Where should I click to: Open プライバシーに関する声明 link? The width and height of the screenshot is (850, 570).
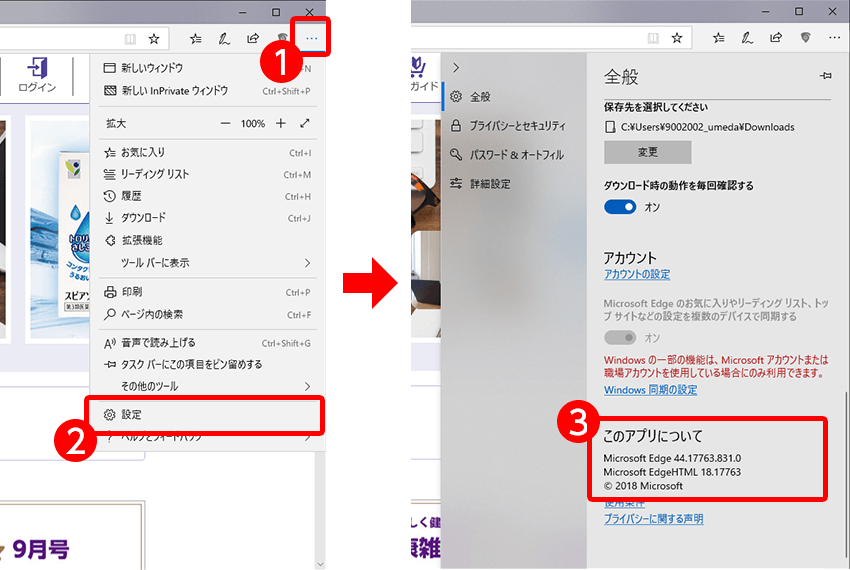654,519
